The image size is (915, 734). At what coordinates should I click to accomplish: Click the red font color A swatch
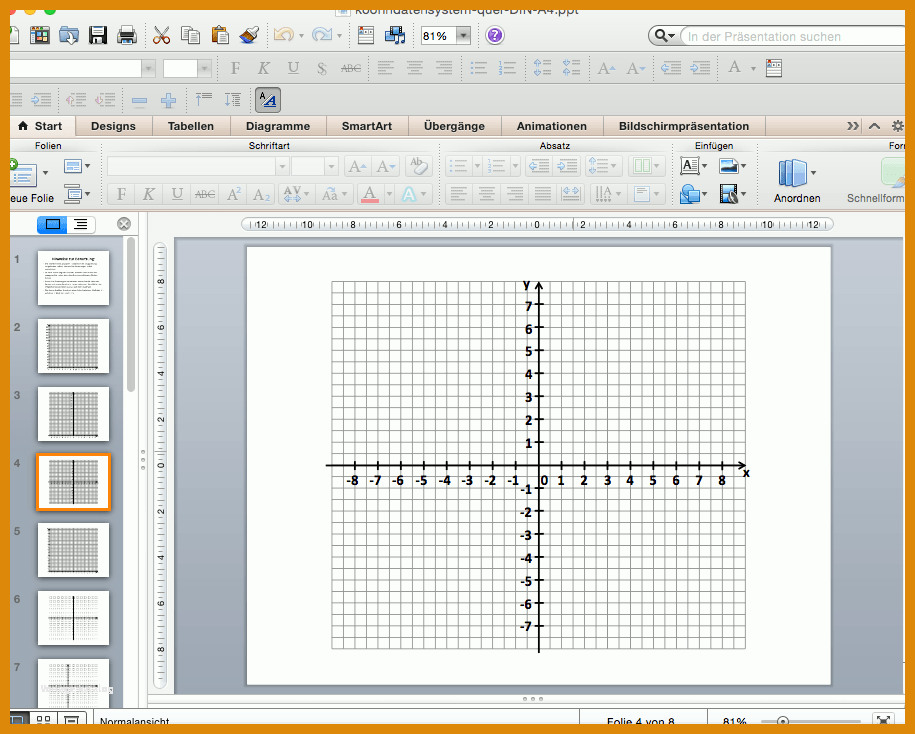pos(369,194)
